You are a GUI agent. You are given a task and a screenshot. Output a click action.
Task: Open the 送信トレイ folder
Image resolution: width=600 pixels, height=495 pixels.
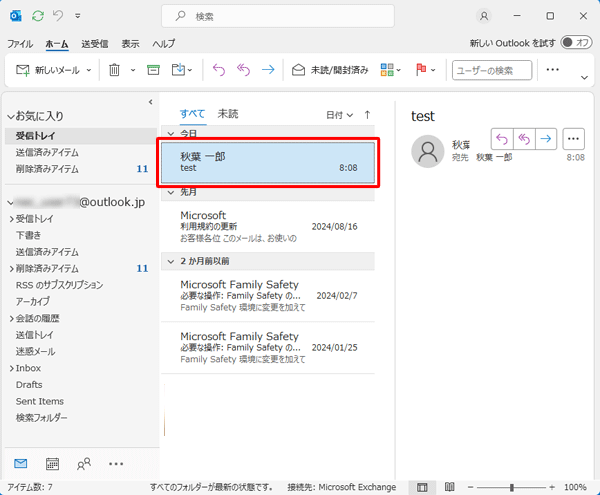pyautogui.click(x=34, y=335)
